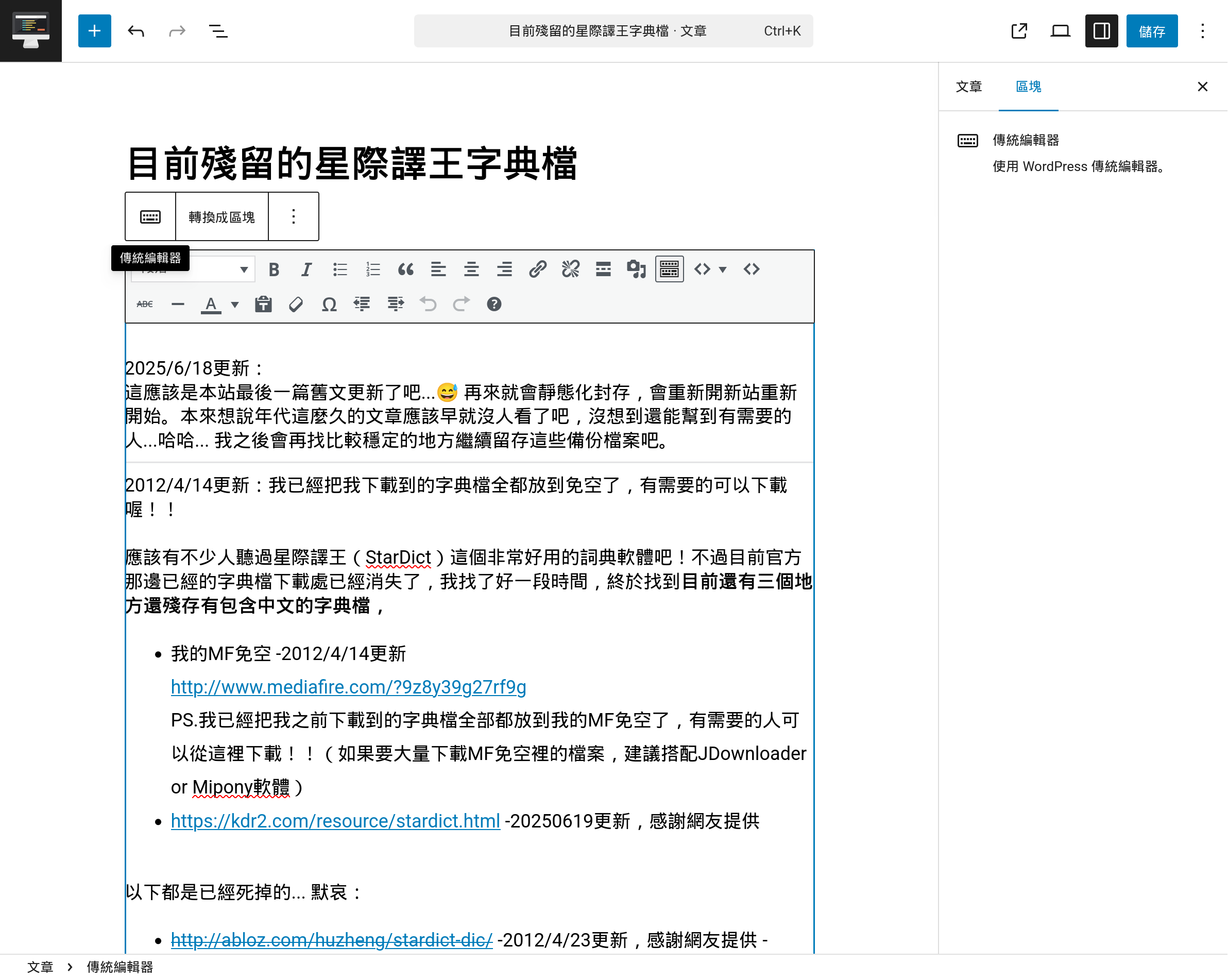Screen dimensions: 1228x980
Task: Align text right
Action: pos(504,269)
